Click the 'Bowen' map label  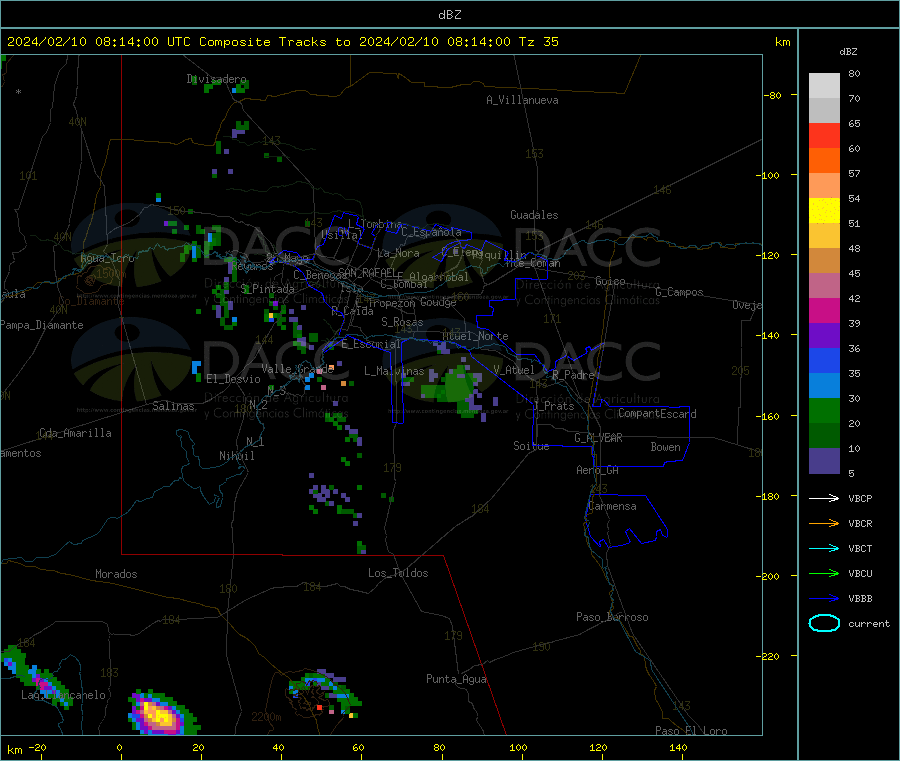(665, 447)
